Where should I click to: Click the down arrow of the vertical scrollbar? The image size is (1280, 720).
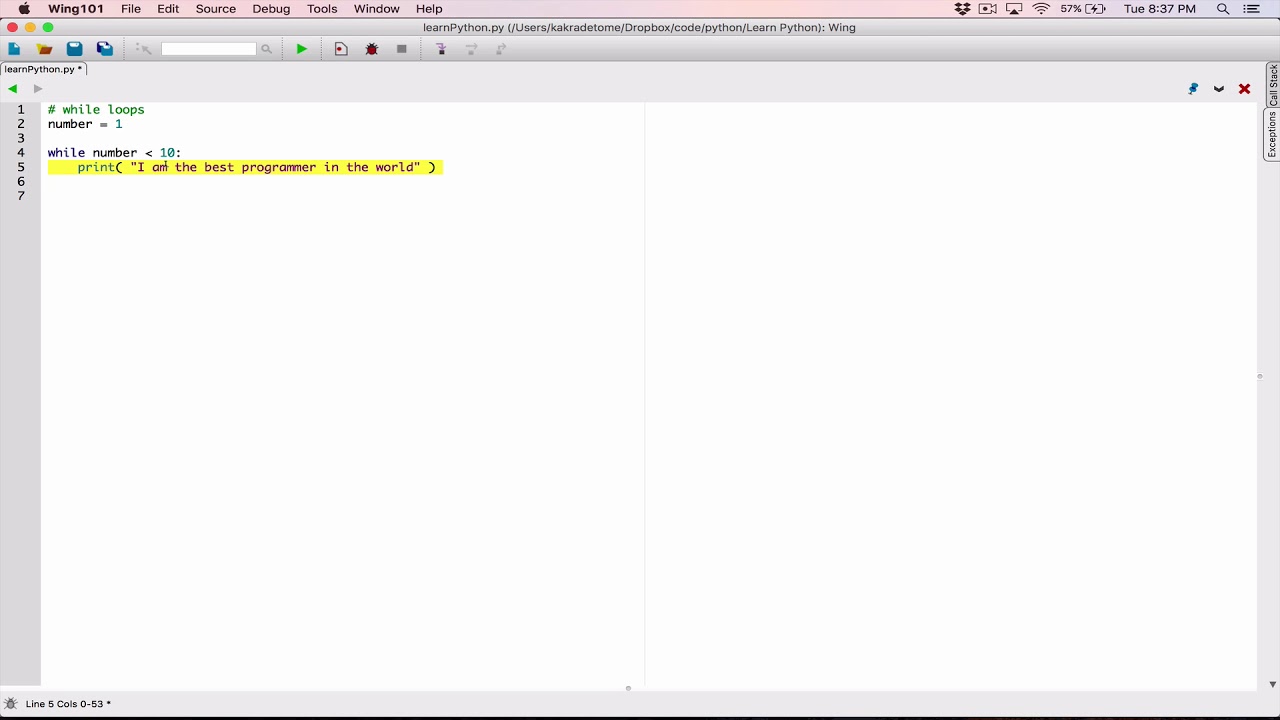click(1272, 685)
